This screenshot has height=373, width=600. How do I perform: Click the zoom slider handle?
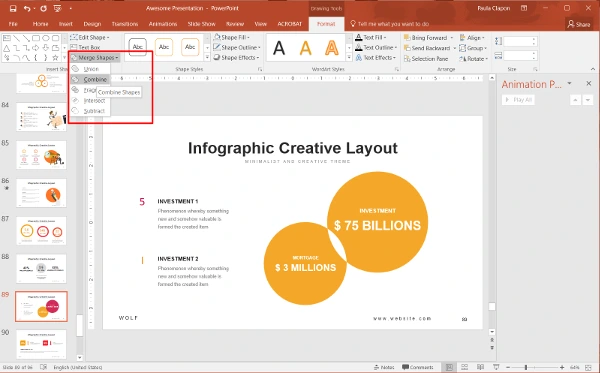(x=526, y=367)
